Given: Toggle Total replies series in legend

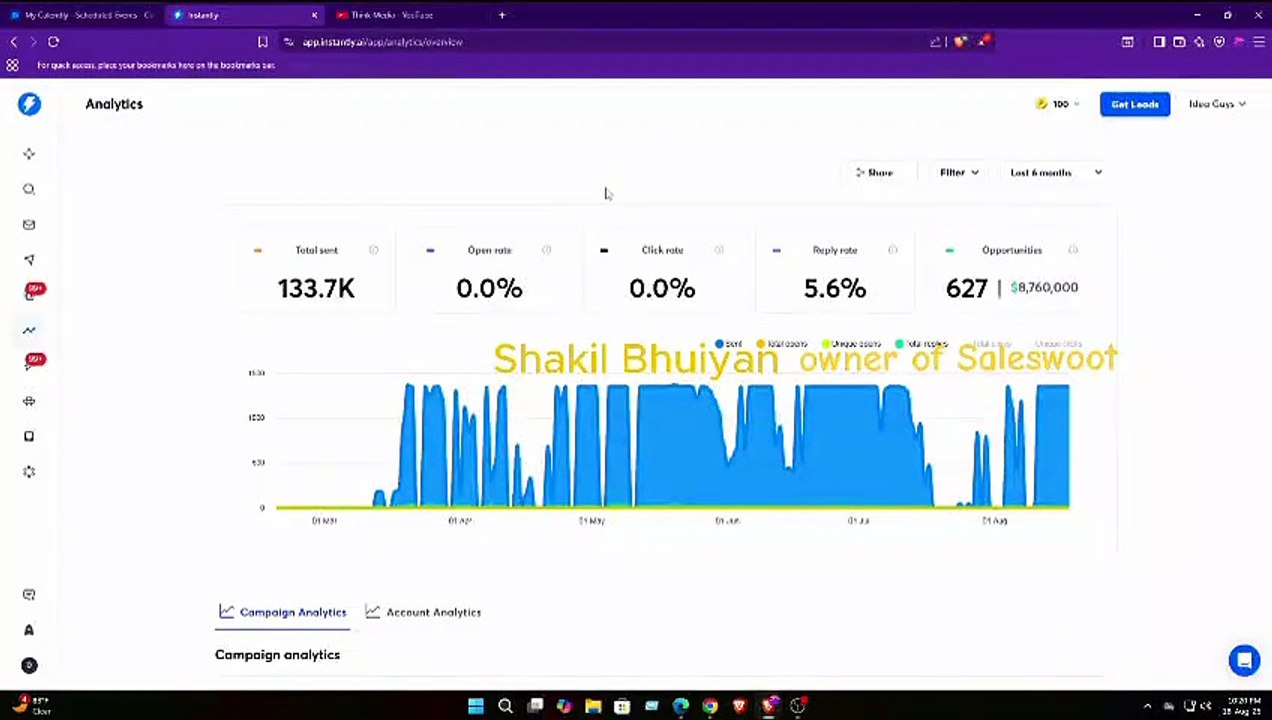Looking at the screenshot, I should coord(921,344).
